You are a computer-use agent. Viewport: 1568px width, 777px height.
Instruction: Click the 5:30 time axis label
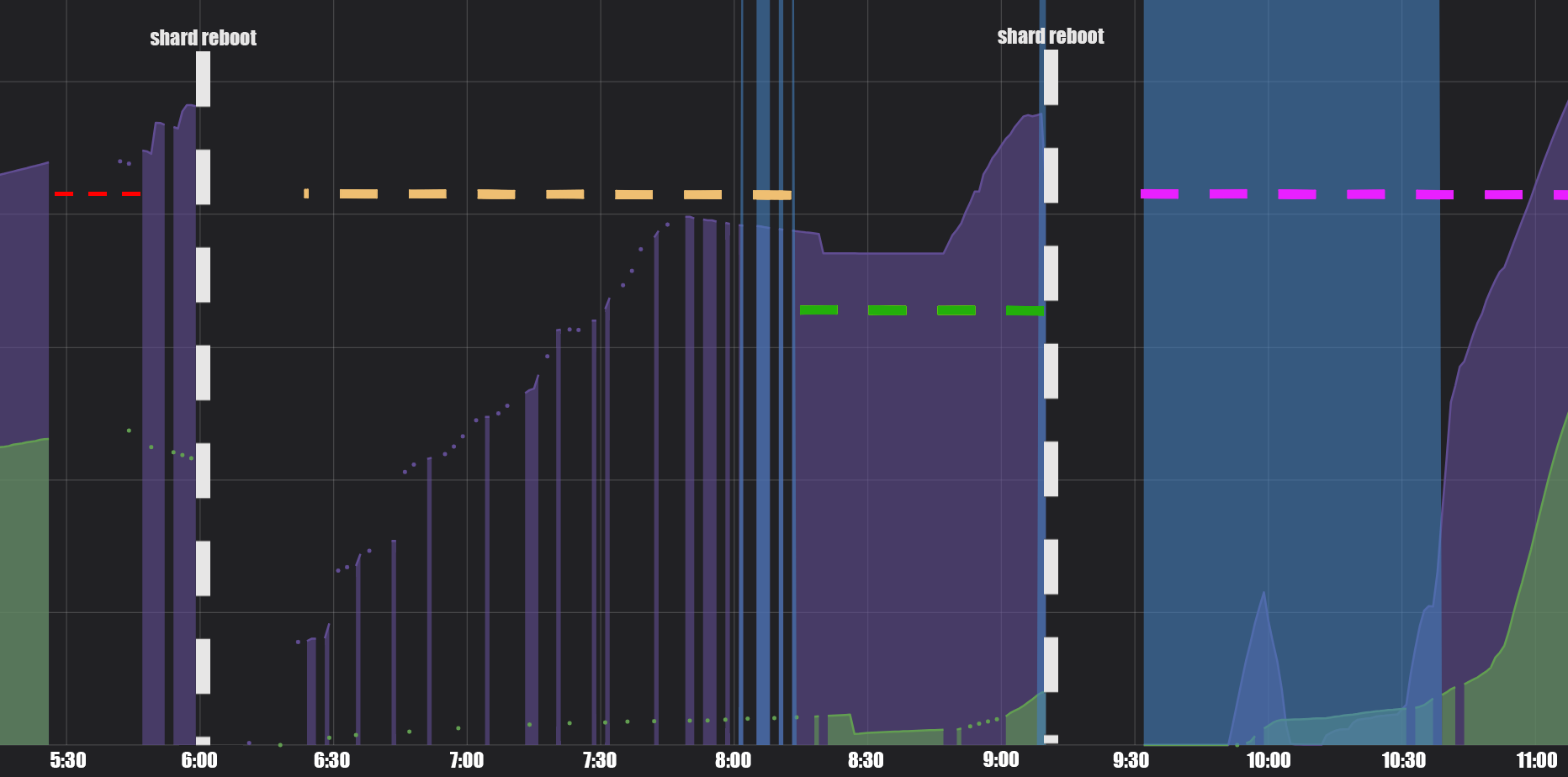point(68,761)
